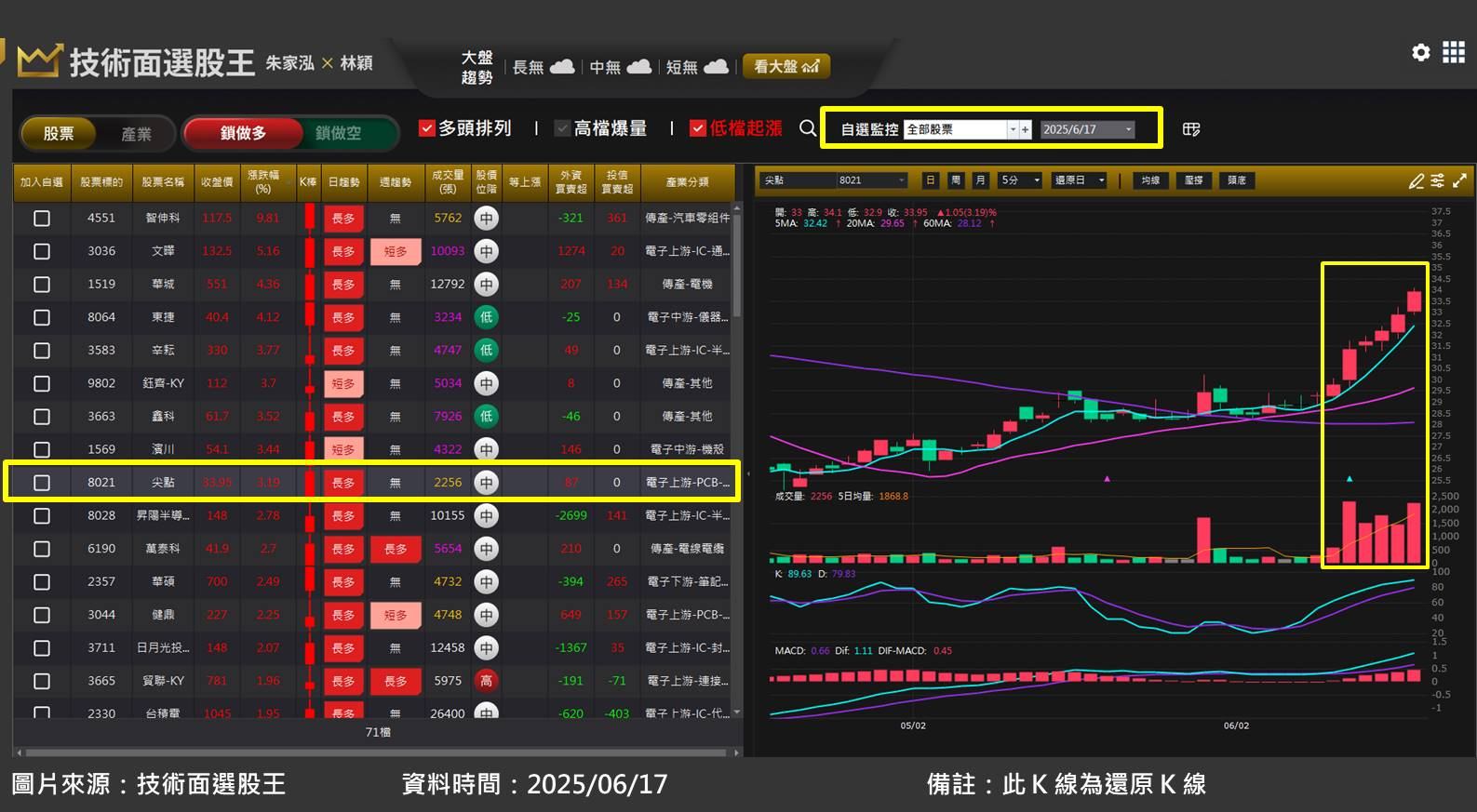Click the crown logo icon
Screen dimensions: 1477x812
click(39, 60)
